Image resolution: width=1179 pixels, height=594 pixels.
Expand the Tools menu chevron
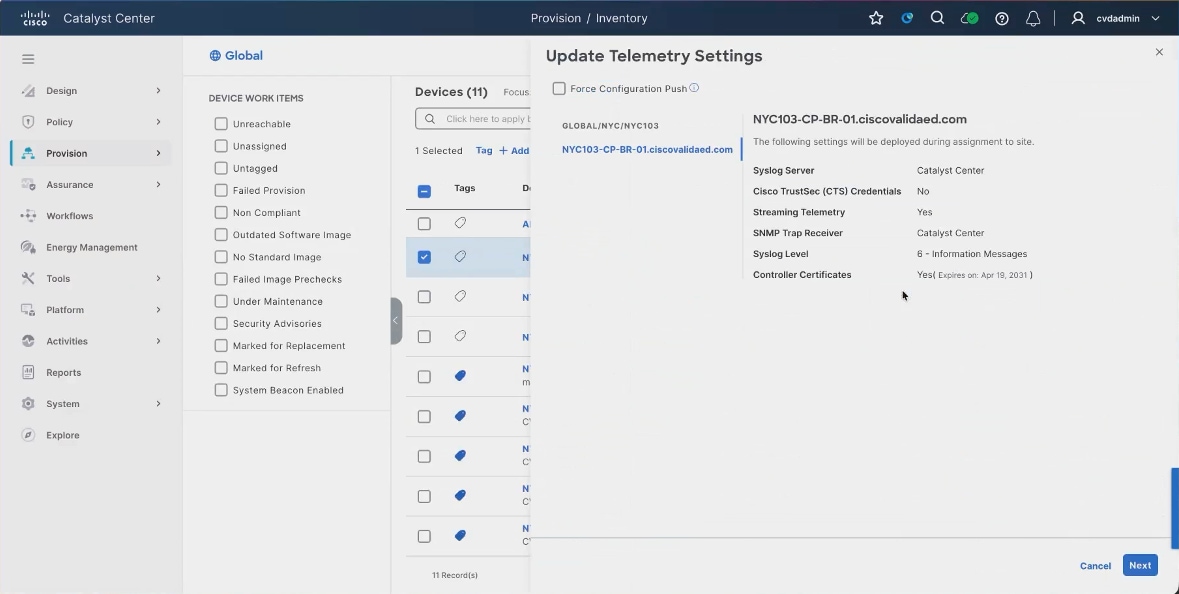(158, 278)
